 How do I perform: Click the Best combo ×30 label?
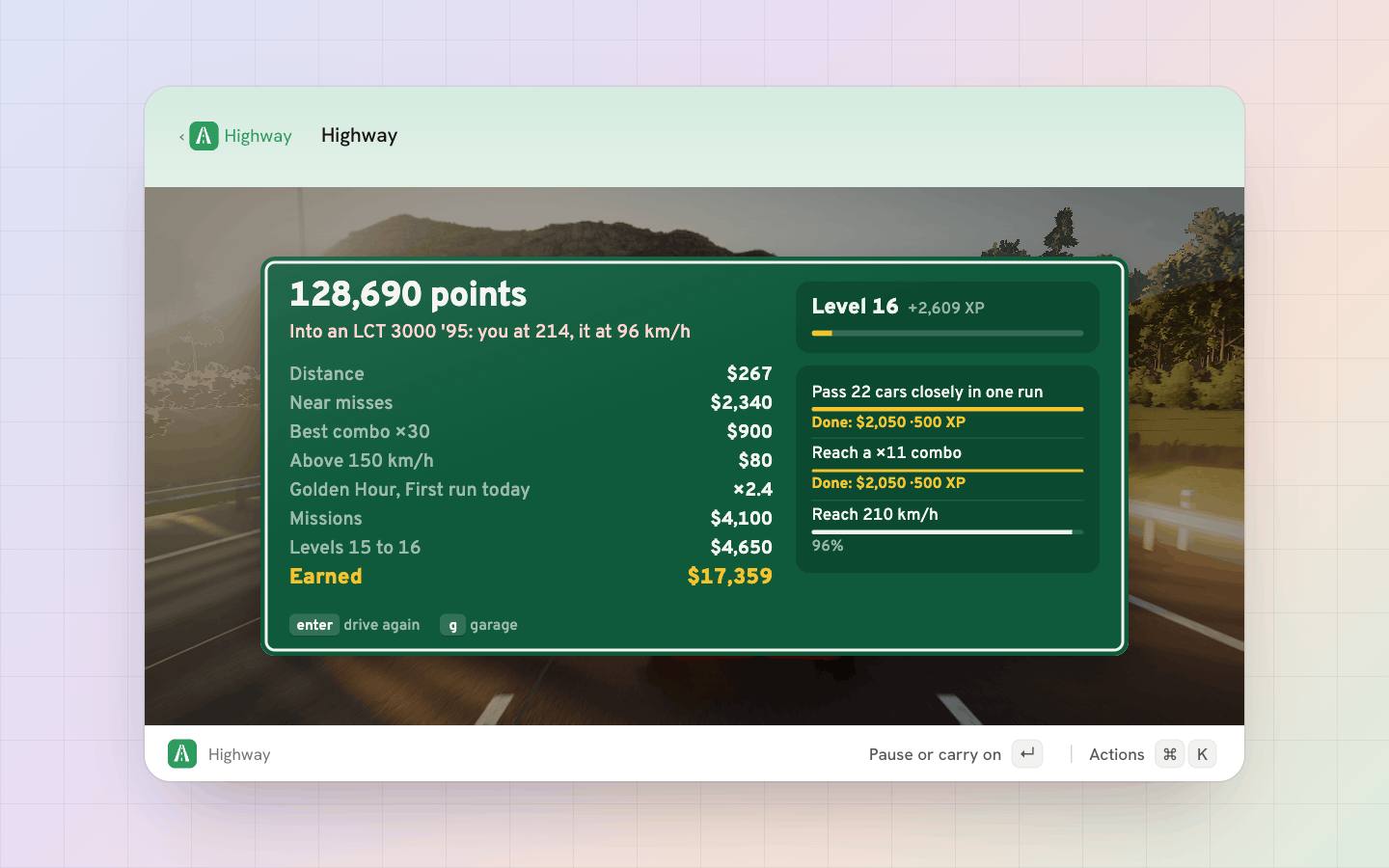tap(360, 432)
